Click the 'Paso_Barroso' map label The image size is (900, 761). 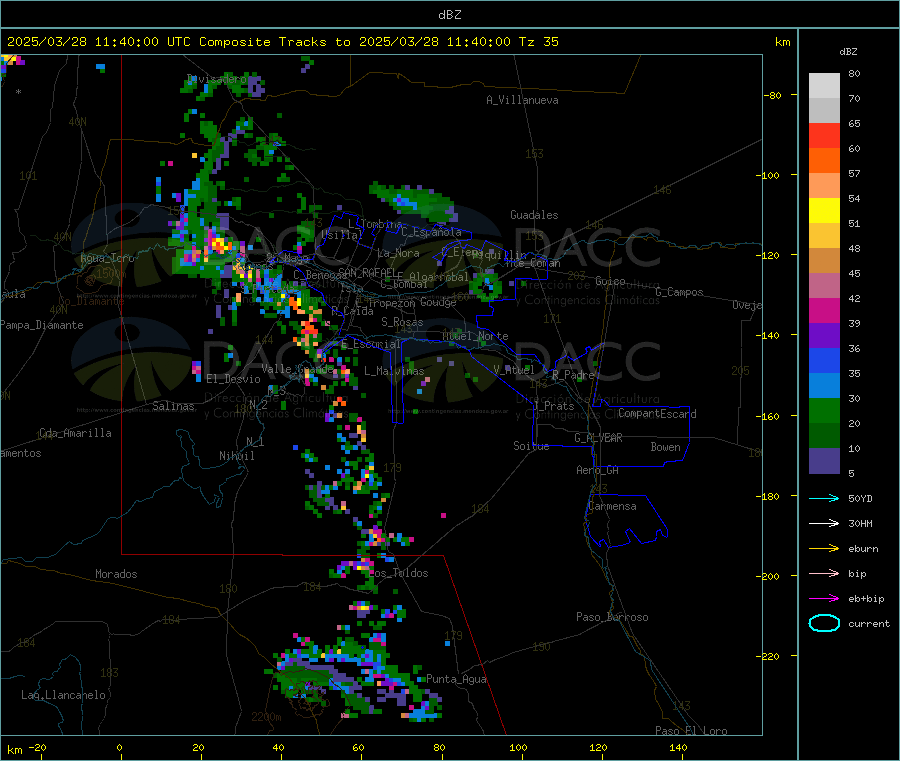612,617
